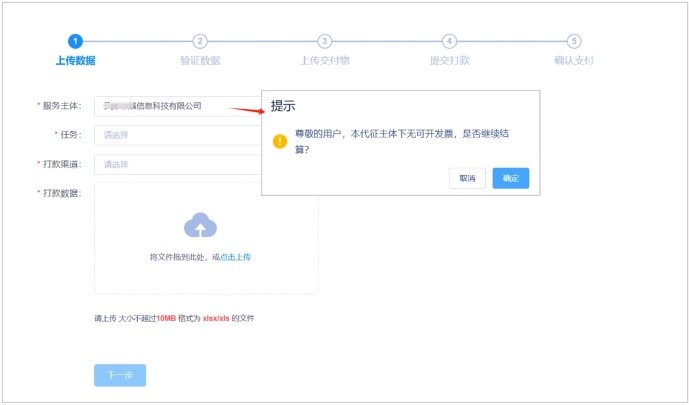
Task: Click the cloud upload icon
Action: point(200,225)
